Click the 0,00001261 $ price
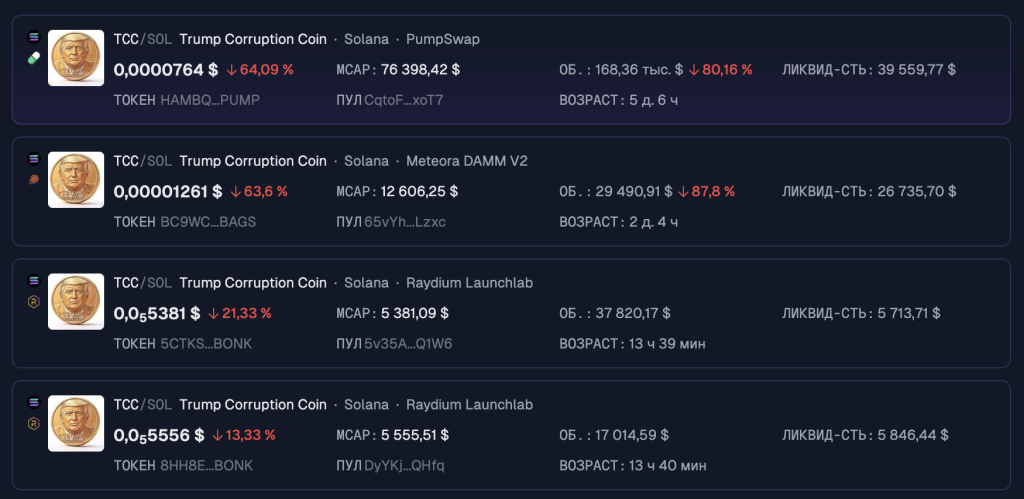The image size is (1024, 499). pos(167,191)
